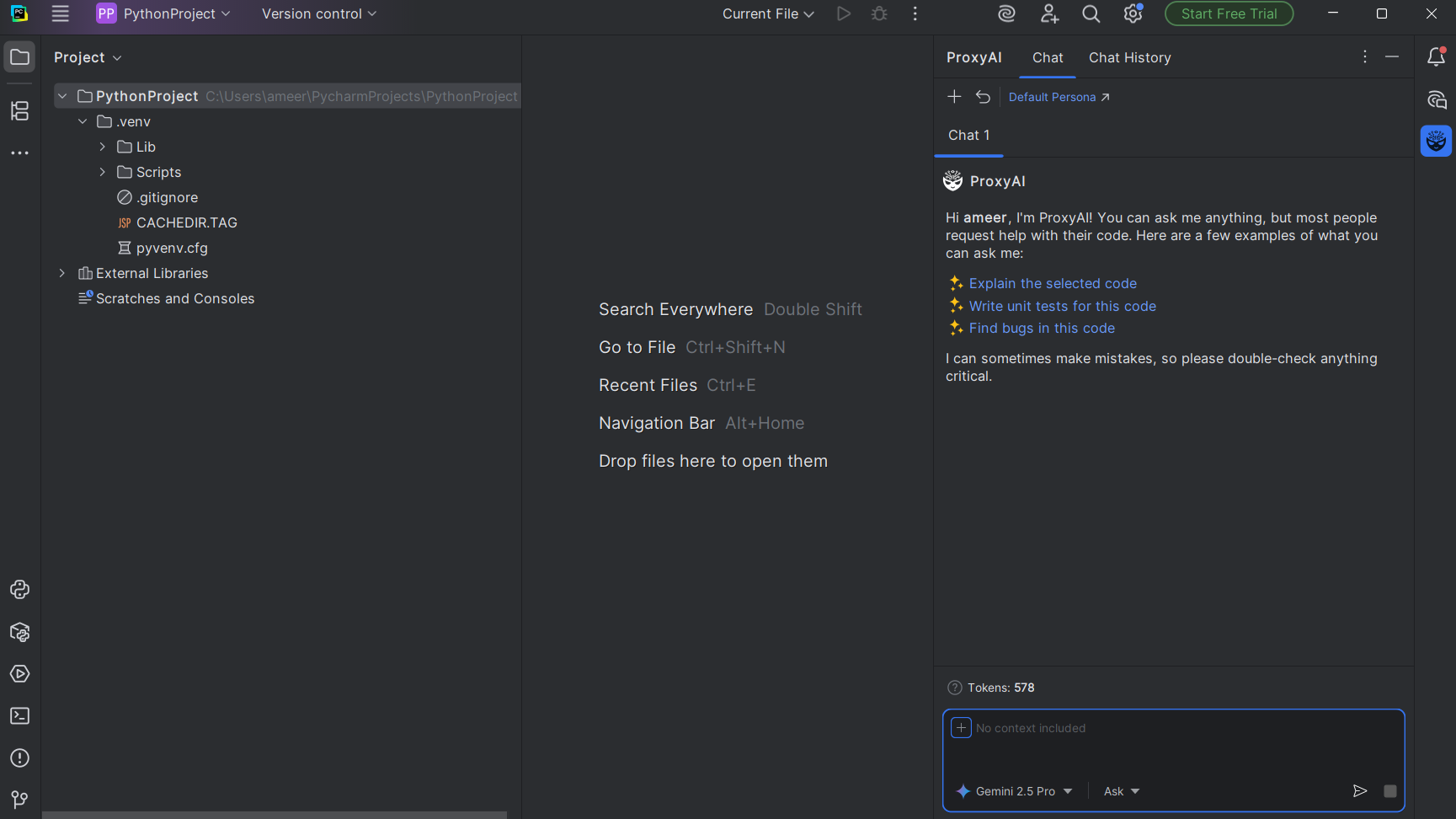Open the main hamburger menu
This screenshot has height=819, width=1456.
click(x=60, y=13)
